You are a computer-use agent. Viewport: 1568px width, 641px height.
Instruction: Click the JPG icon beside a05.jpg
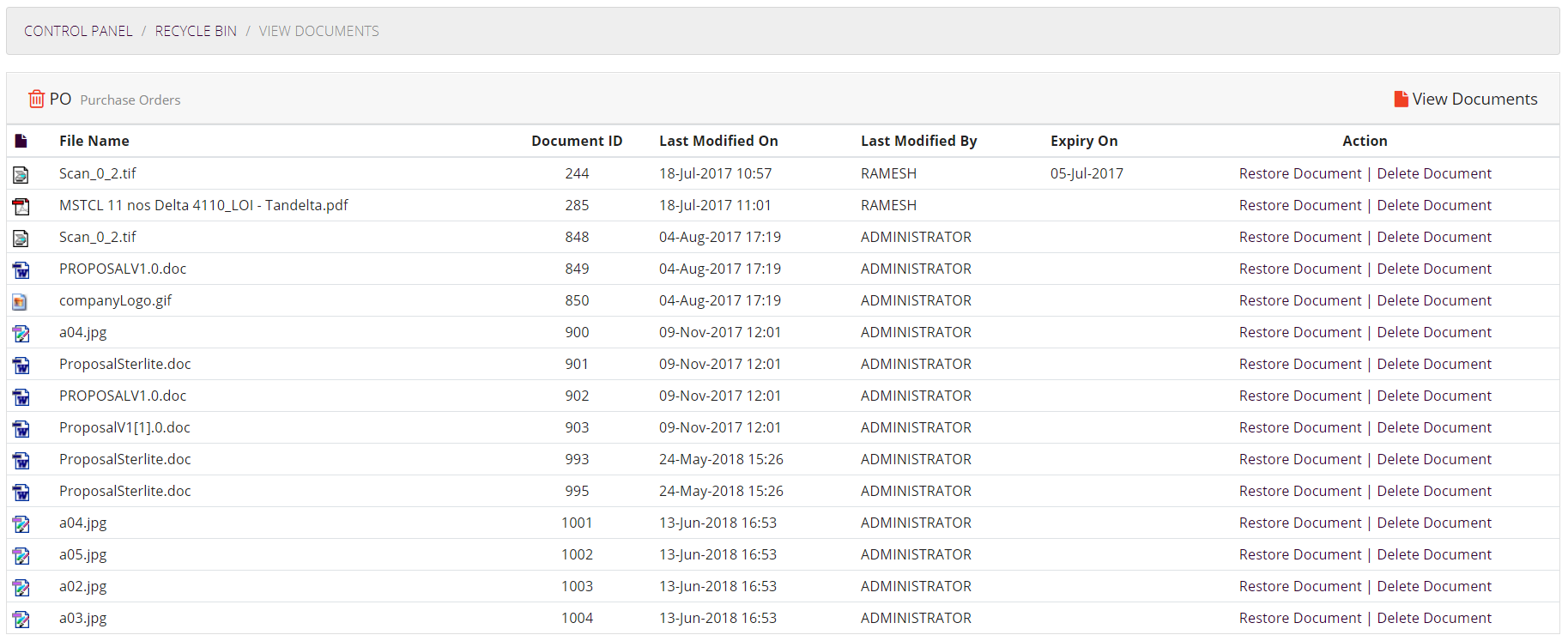click(x=21, y=555)
